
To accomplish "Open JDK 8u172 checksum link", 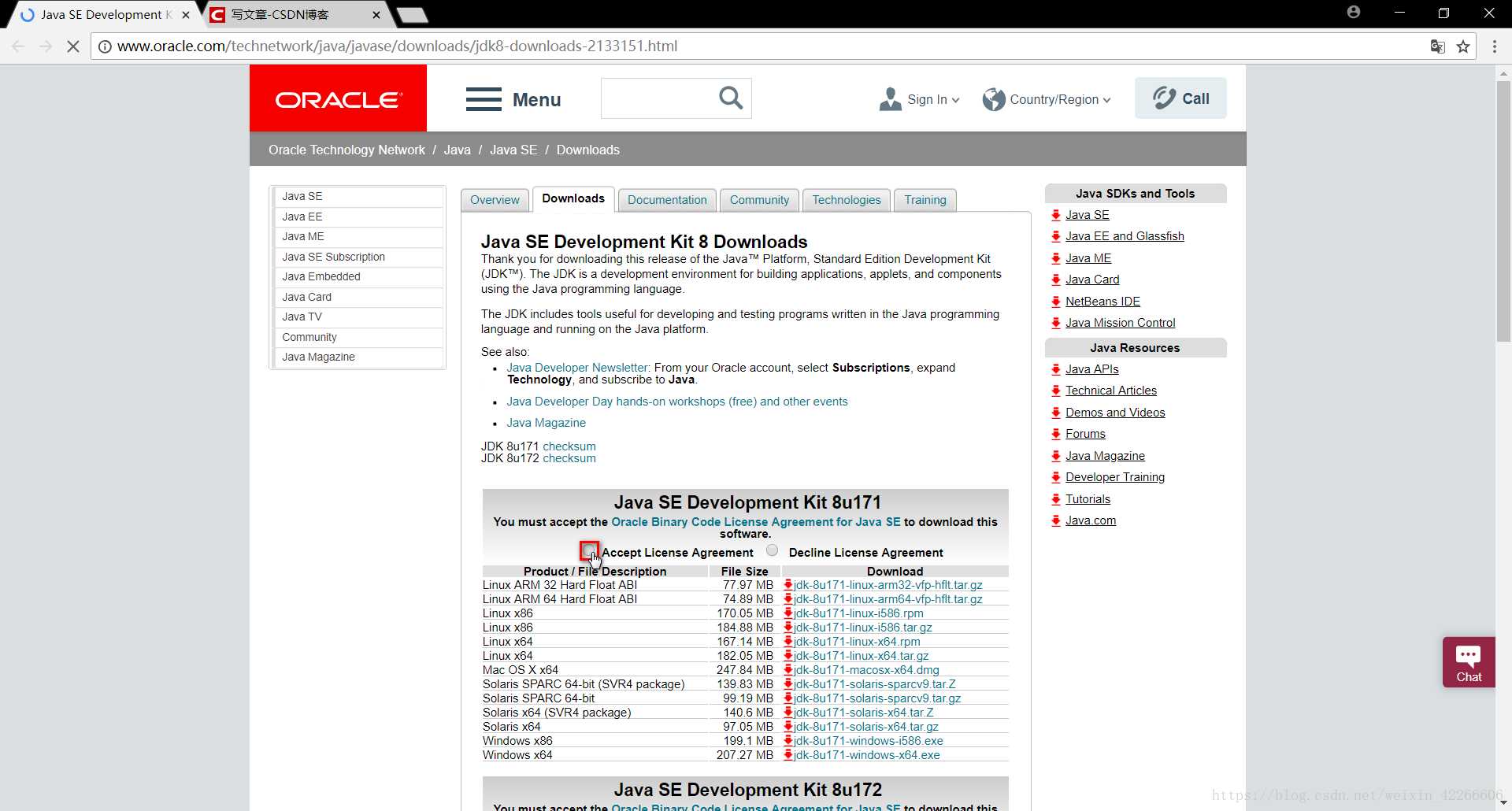I will [569, 458].
